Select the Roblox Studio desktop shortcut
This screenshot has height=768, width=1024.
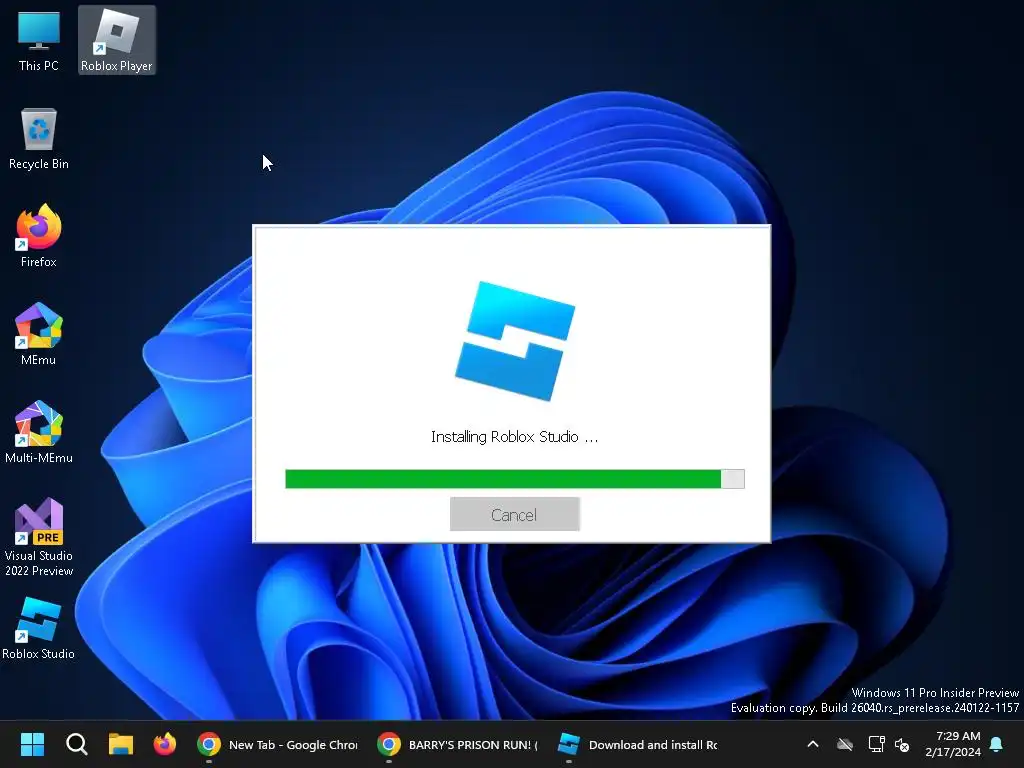pyautogui.click(x=39, y=628)
